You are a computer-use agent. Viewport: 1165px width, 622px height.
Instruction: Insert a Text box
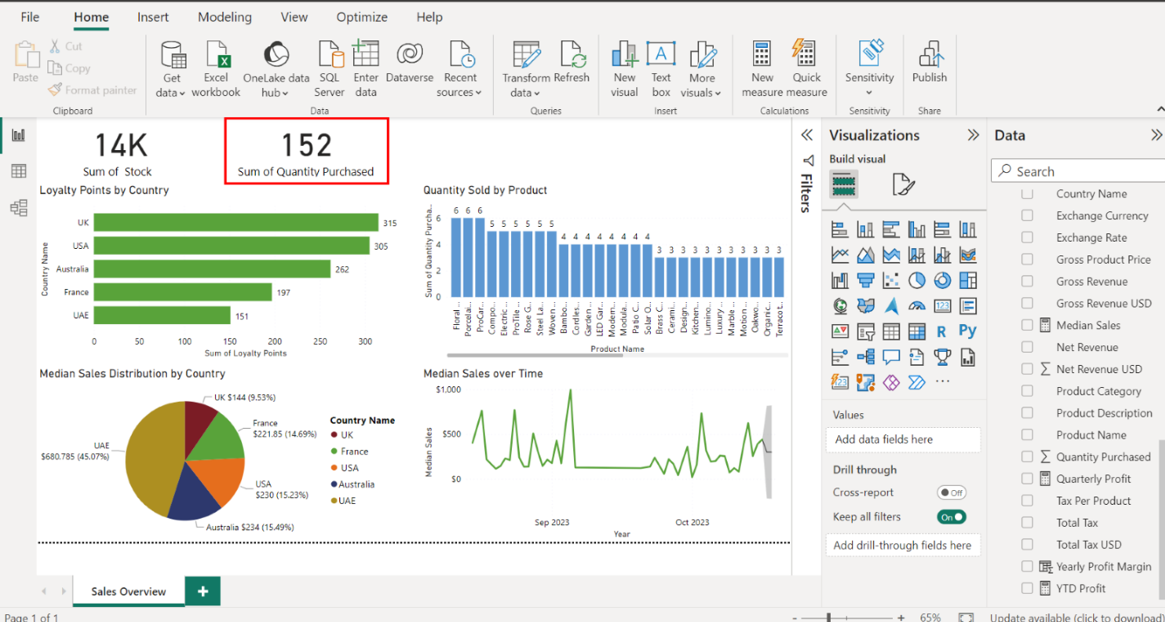[x=661, y=68]
